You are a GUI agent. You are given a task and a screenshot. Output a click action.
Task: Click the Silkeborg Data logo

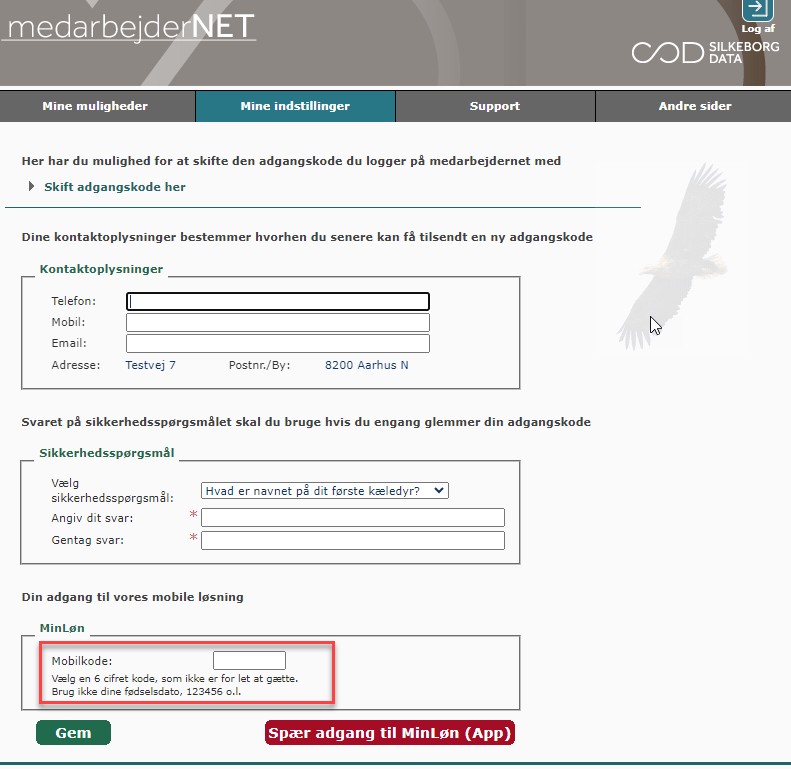pos(697,53)
